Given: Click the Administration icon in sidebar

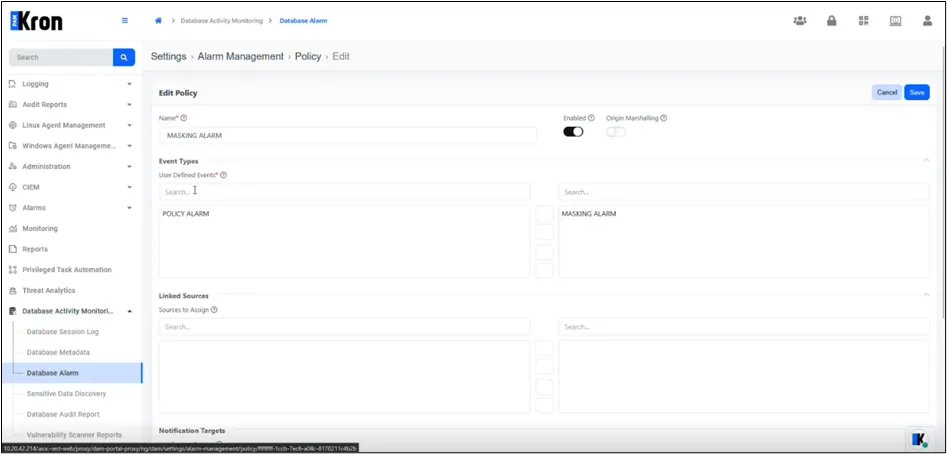Looking at the screenshot, I should click(x=13, y=167).
